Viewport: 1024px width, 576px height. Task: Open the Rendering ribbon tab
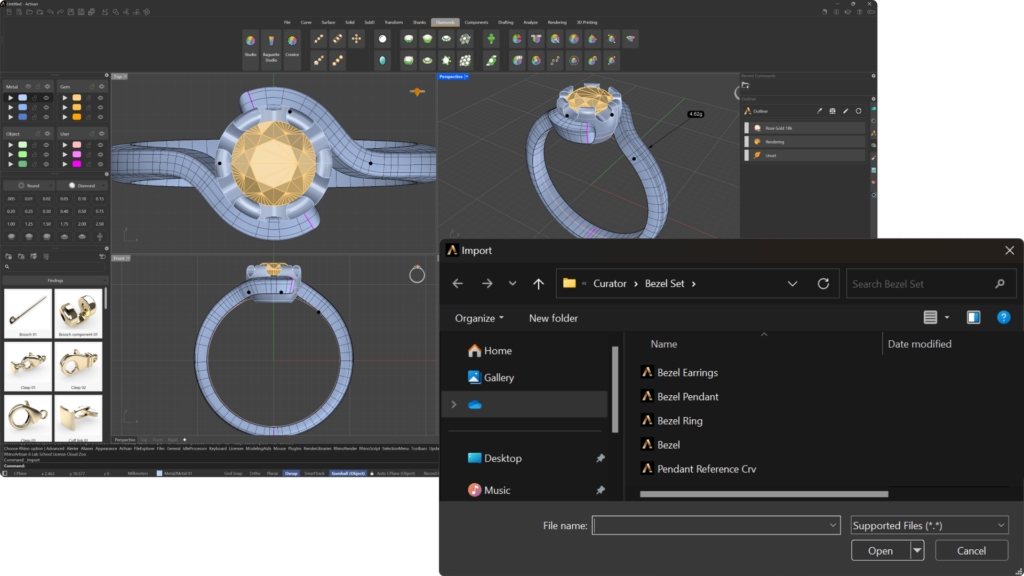pos(557,21)
